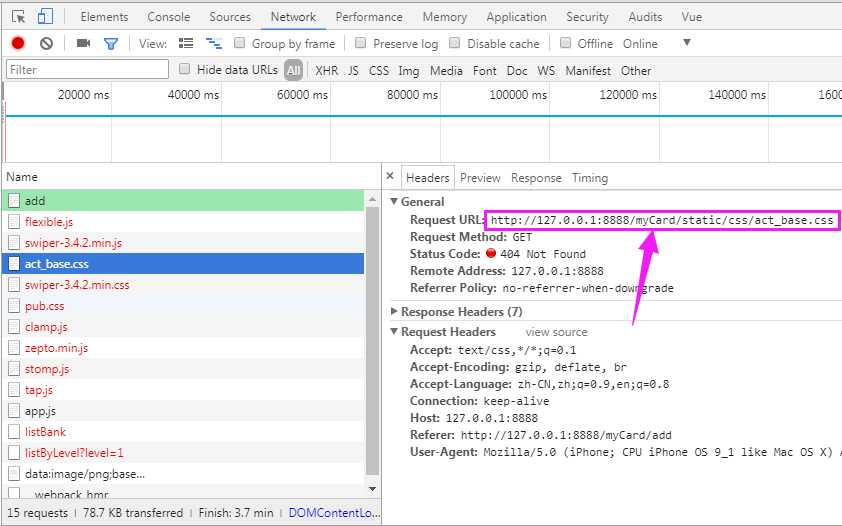Open the Audits tab
Image resolution: width=842 pixels, height=526 pixels.
pyautogui.click(x=645, y=17)
